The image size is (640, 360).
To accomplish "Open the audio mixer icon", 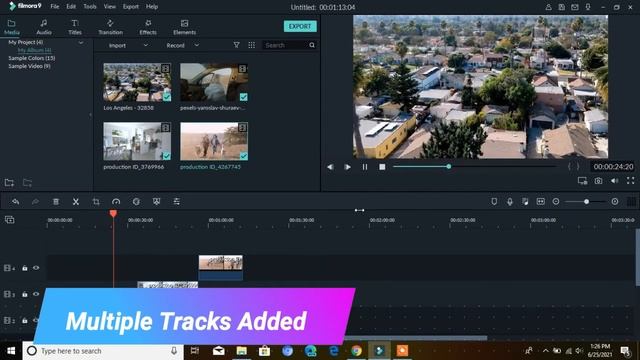I will [525, 202].
